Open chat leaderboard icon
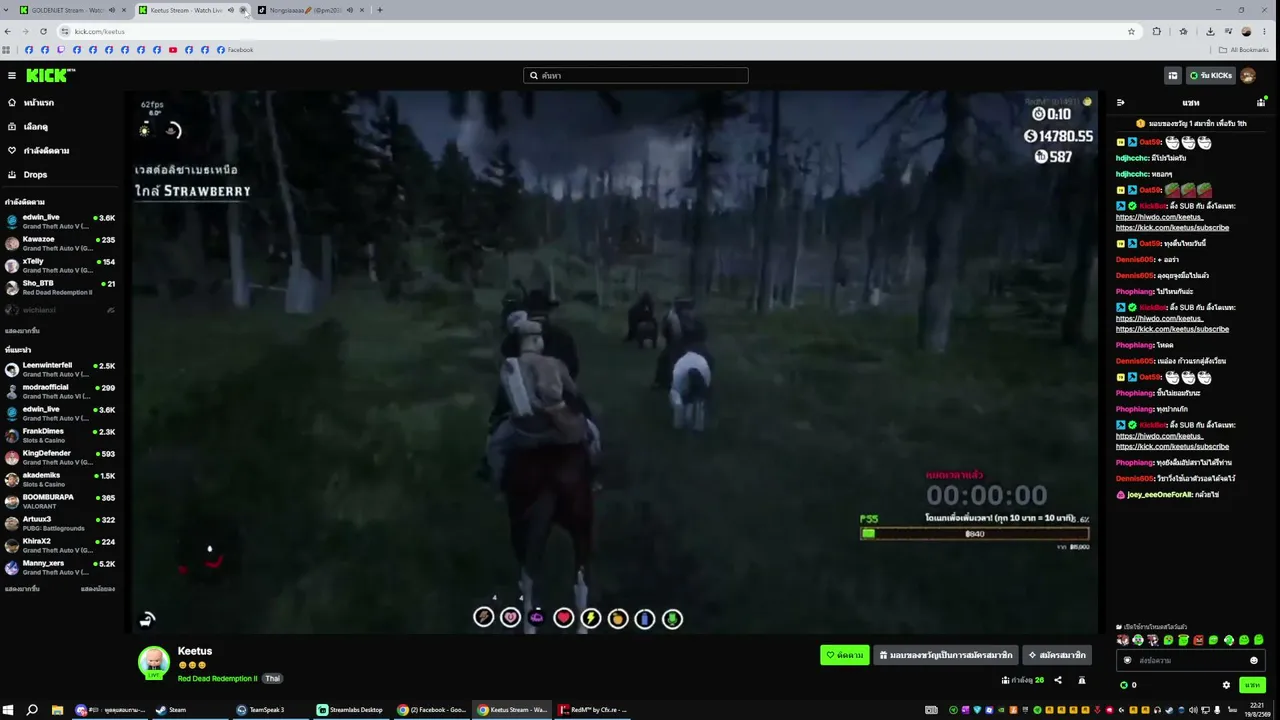This screenshot has height=720, width=1280. (x=1261, y=103)
